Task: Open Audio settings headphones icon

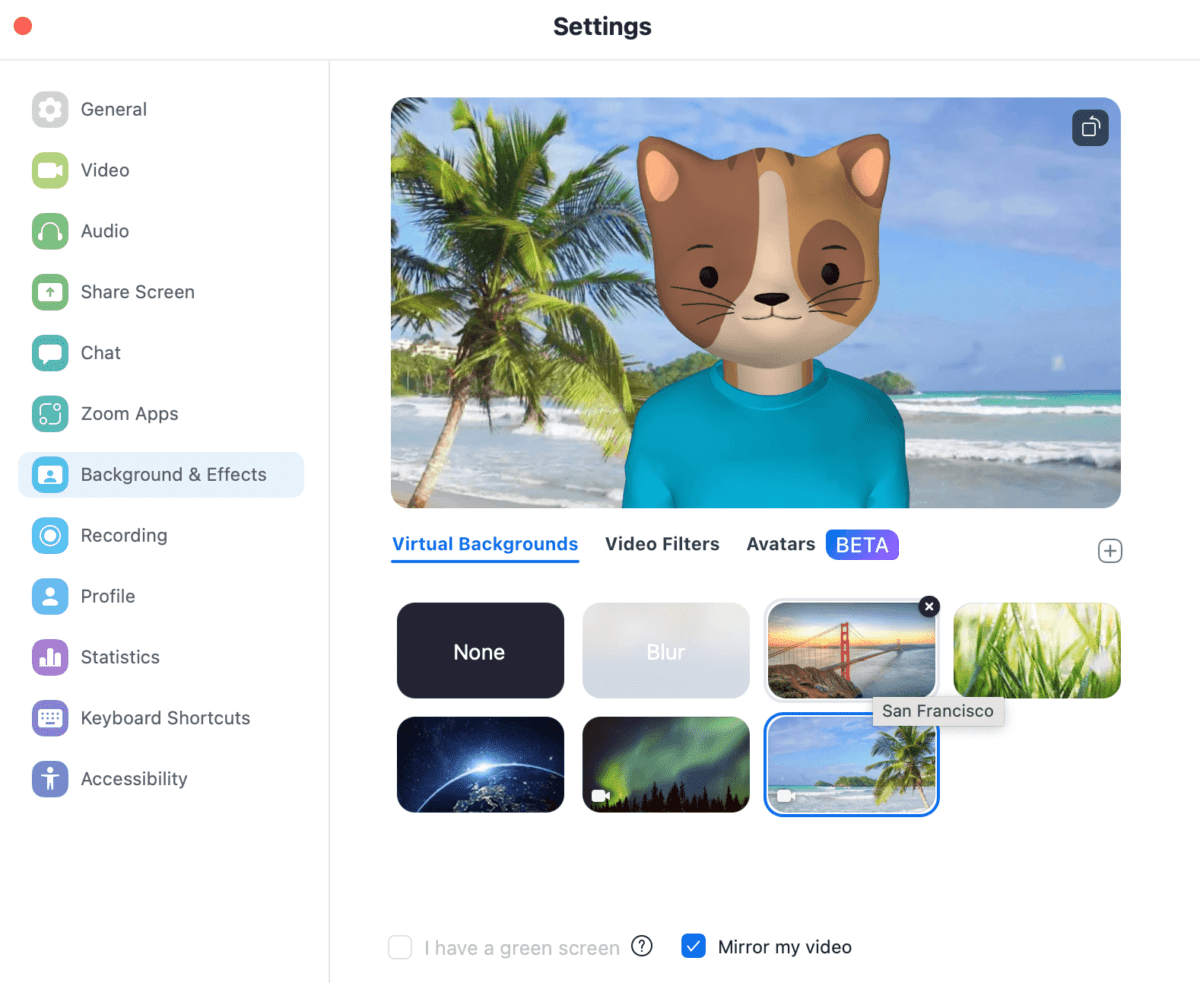Action: coord(50,231)
